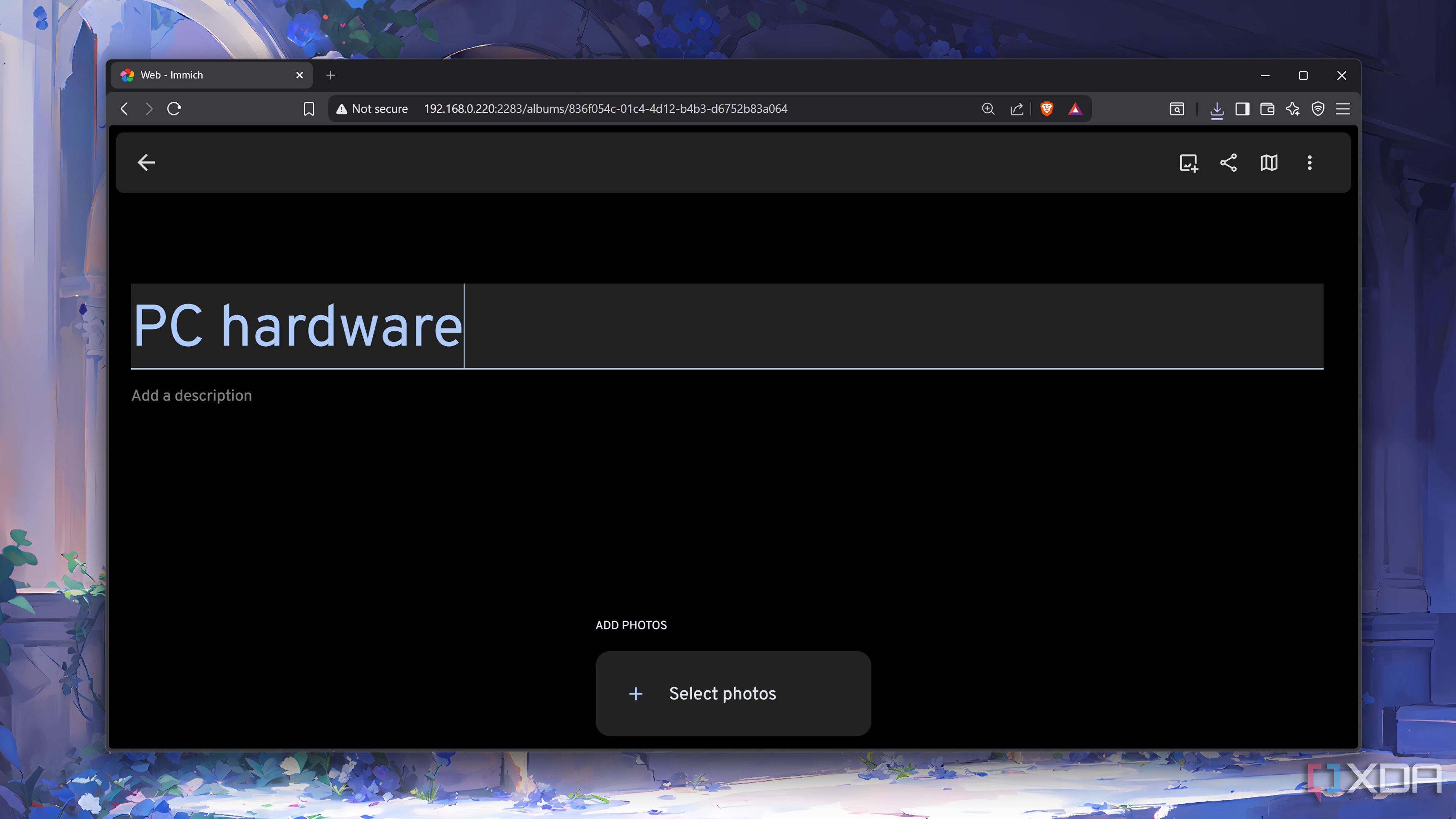The height and width of the screenshot is (819, 1456).
Task: Open the Brave Shields lion icon
Action: pos(1047,108)
